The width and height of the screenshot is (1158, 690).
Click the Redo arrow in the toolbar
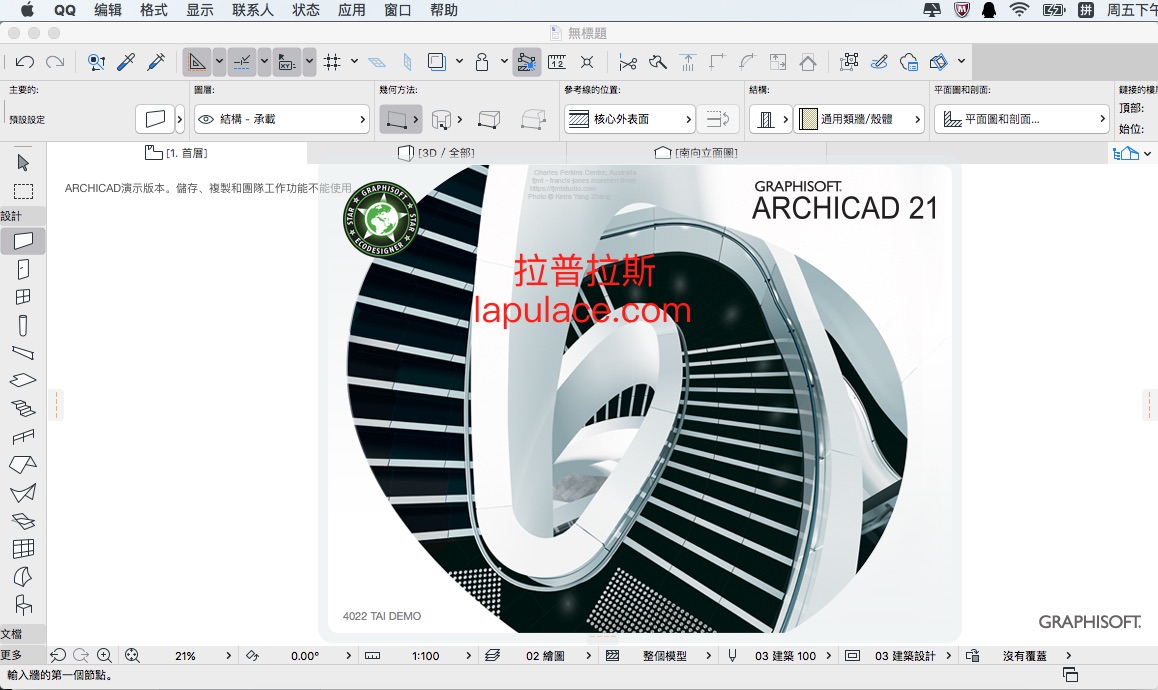point(55,62)
